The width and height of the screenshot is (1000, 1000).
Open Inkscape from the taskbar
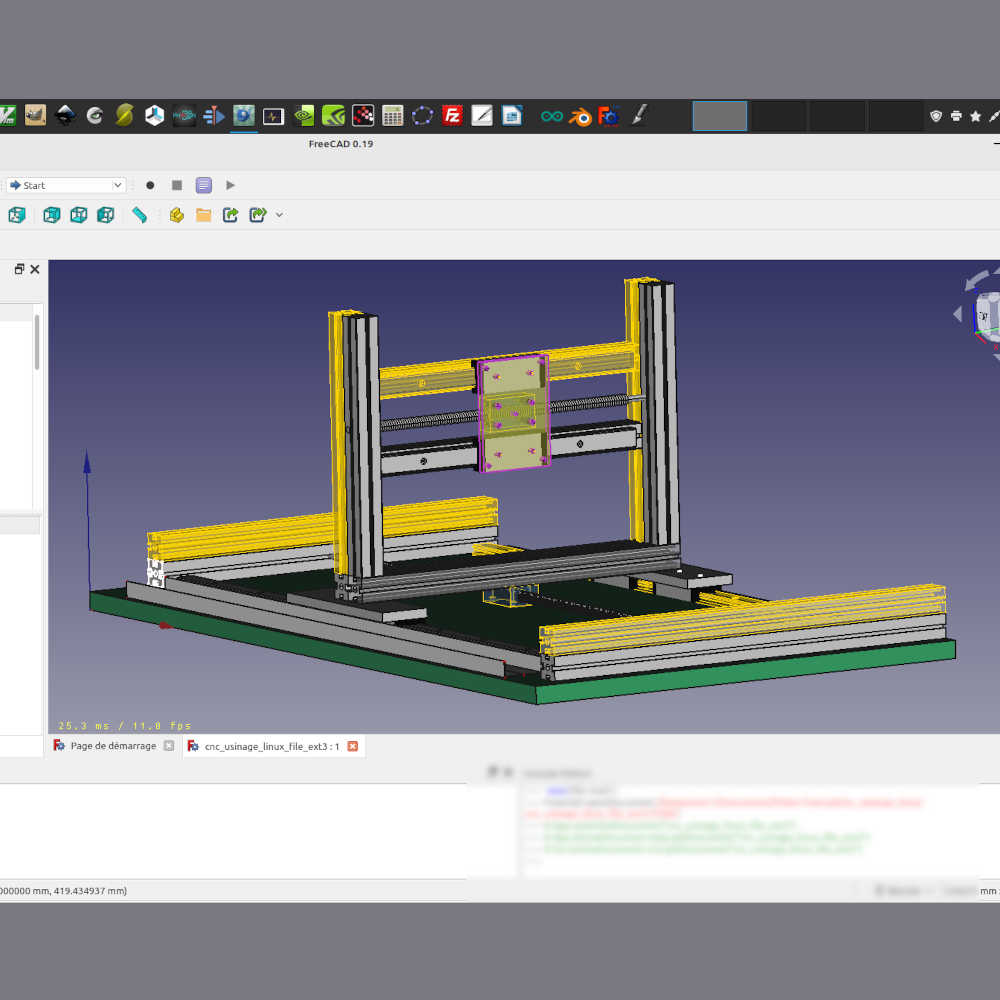65,115
